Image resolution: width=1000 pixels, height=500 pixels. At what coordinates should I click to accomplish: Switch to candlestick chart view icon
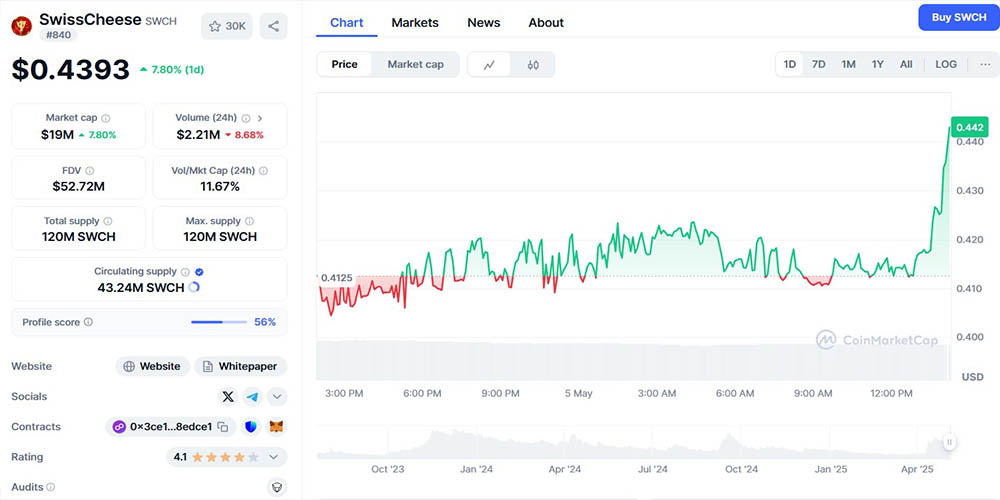533,64
